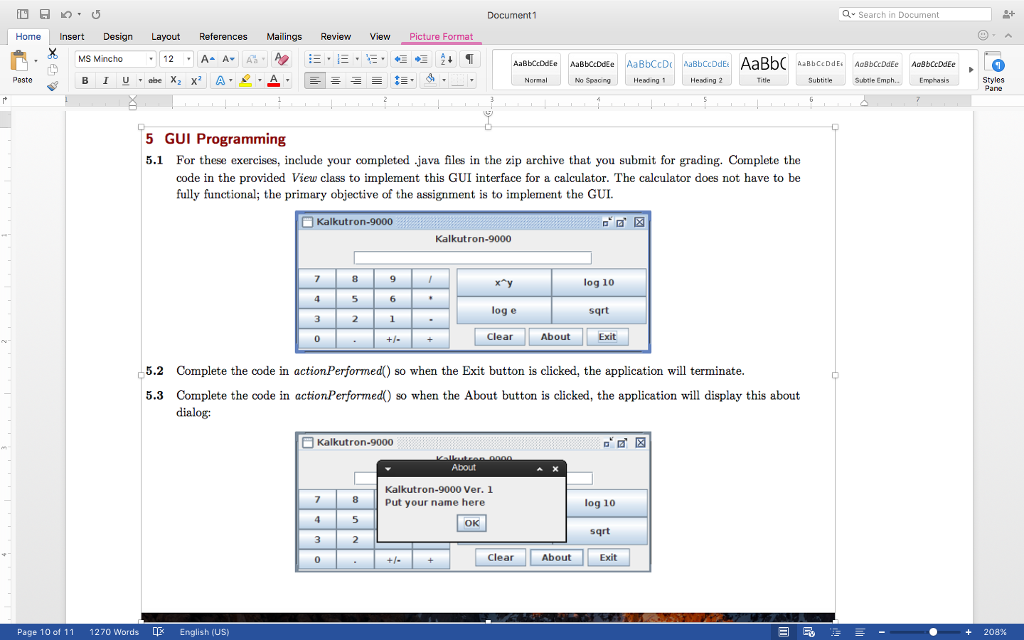Set paragraph to Justify alignment
1024x640 pixels.
tap(377, 80)
